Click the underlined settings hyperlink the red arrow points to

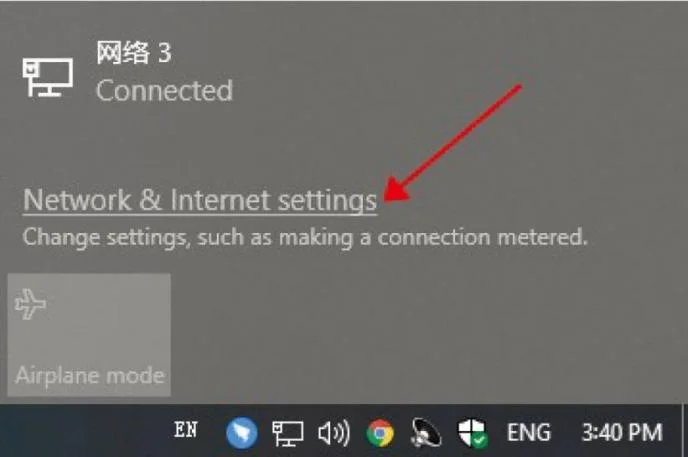click(200, 201)
